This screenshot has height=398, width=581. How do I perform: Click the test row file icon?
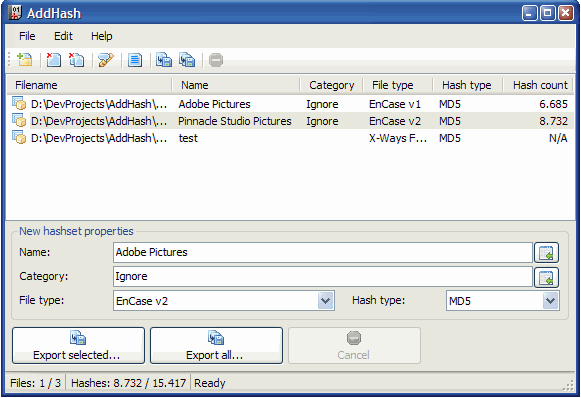coord(19,137)
